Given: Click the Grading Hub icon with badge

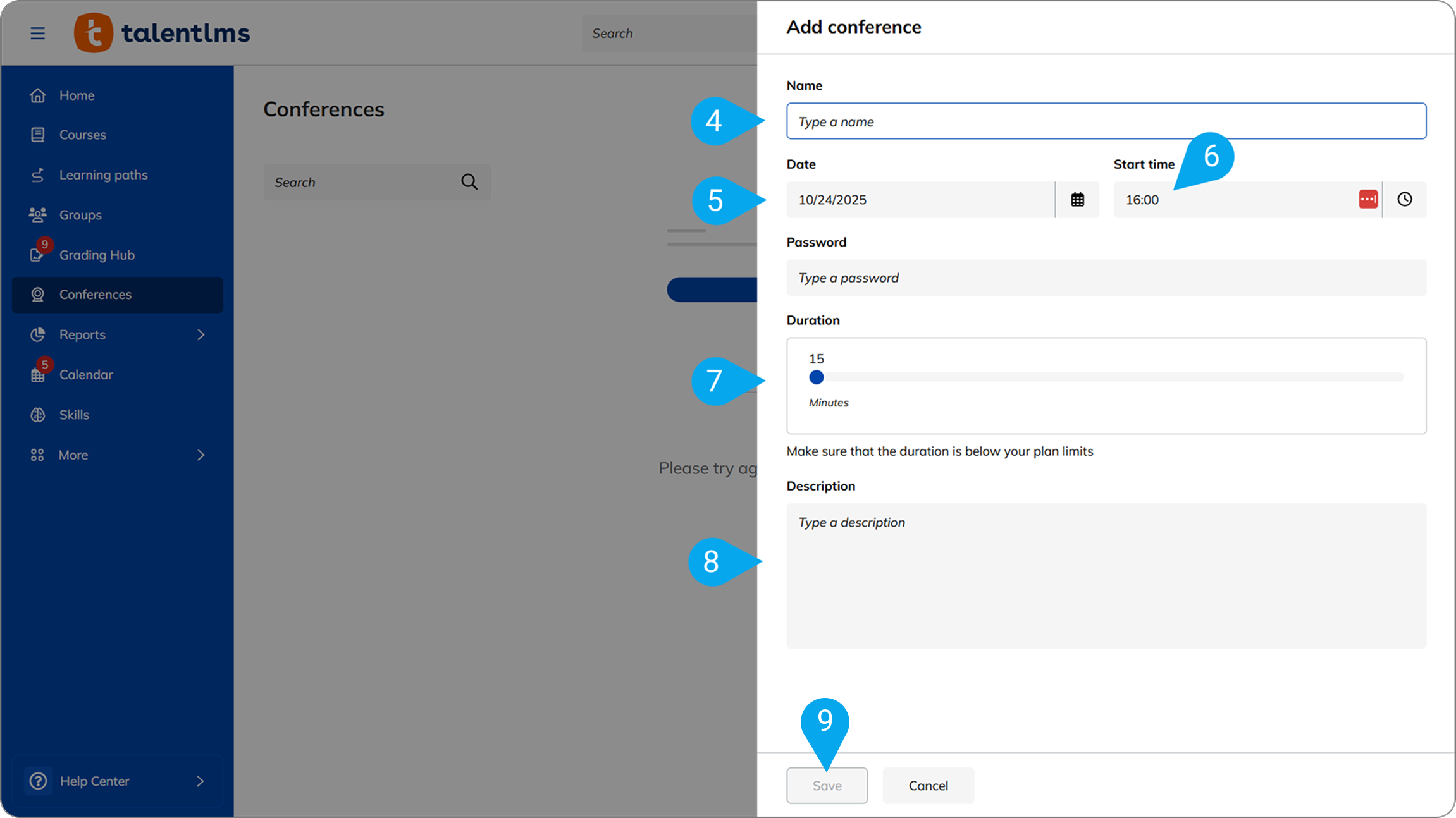Looking at the screenshot, I should pyautogui.click(x=38, y=254).
